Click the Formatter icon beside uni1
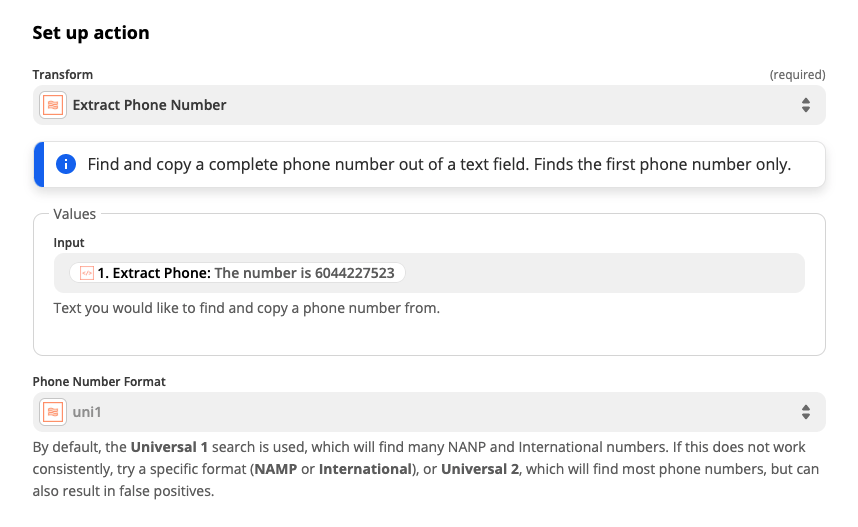Viewport: 858px width, 527px height. [x=53, y=412]
